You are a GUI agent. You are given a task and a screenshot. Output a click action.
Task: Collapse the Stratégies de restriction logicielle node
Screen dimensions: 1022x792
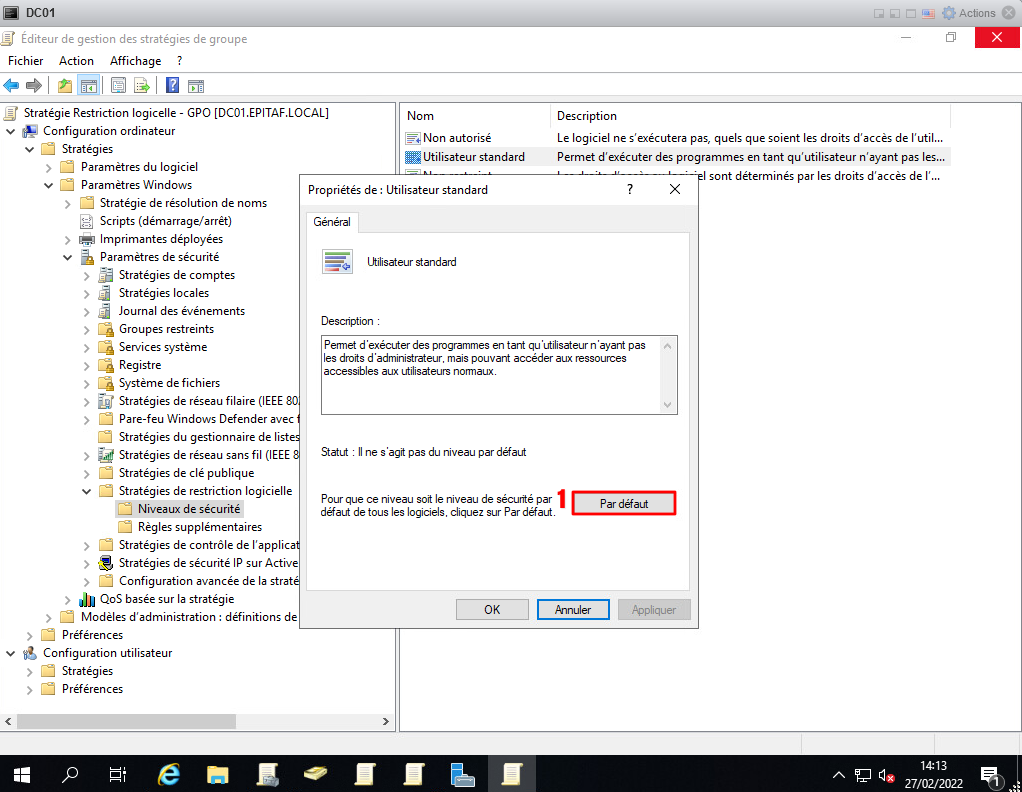pos(86,491)
